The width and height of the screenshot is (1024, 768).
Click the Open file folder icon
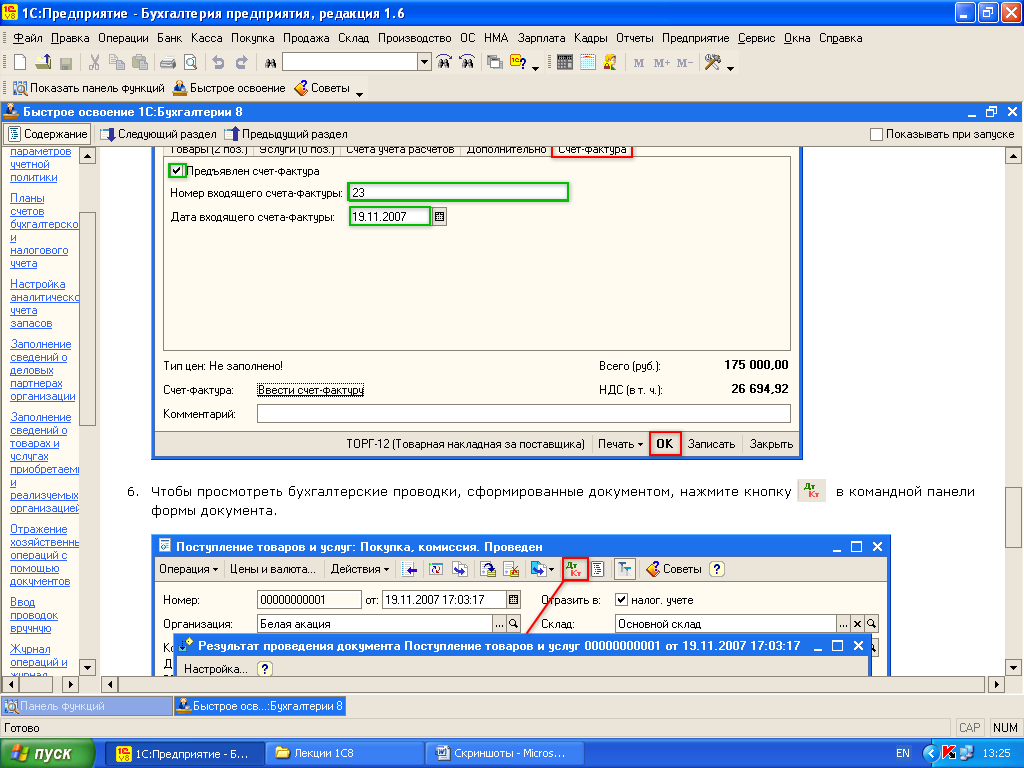(x=43, y=63)
